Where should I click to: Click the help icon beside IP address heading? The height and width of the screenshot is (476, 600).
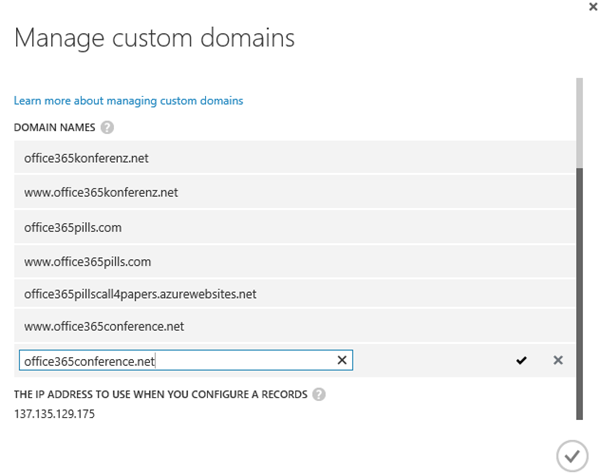(319, 394)
